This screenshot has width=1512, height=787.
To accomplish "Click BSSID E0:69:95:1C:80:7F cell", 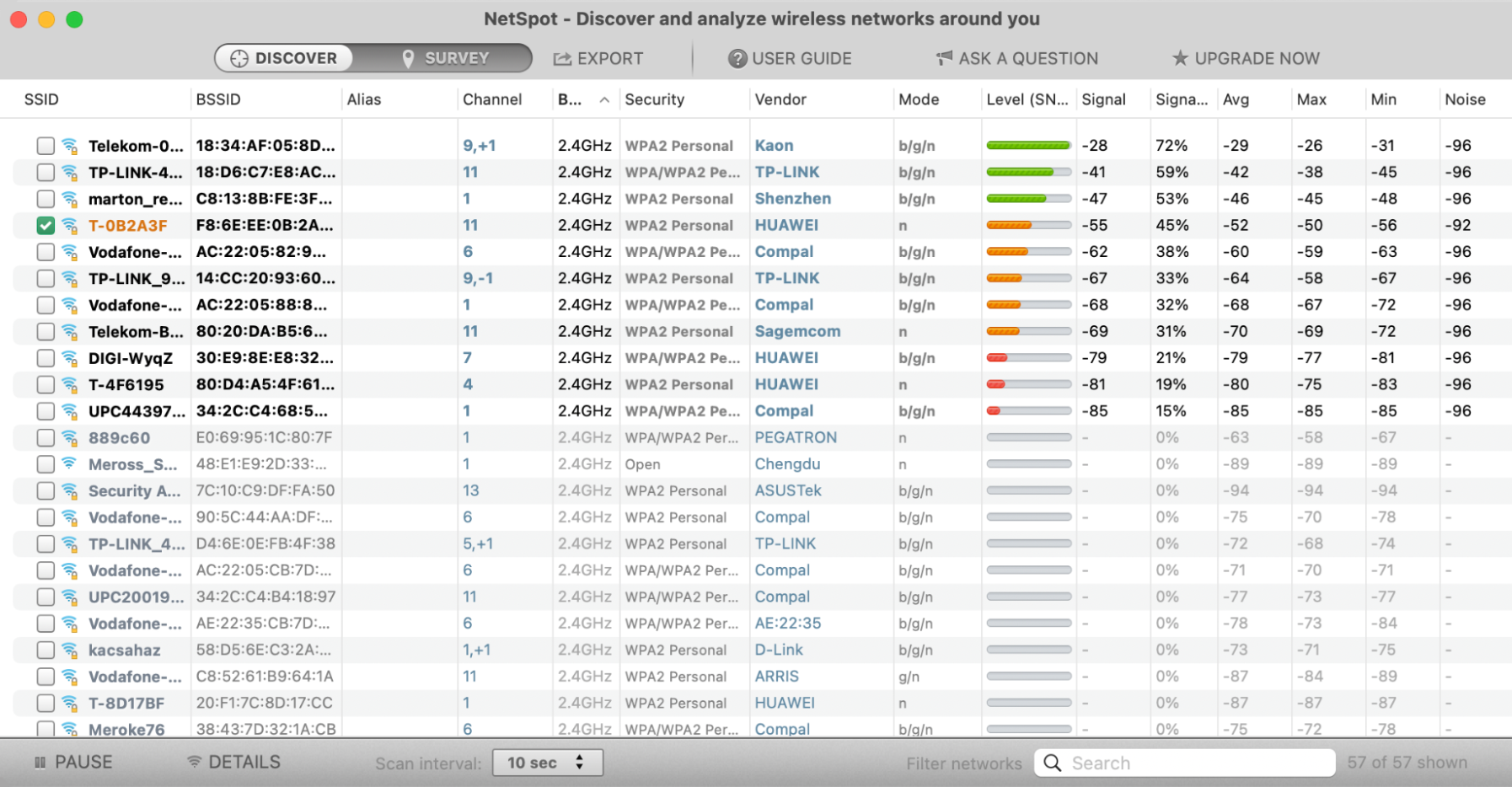I will pos(265,438).
